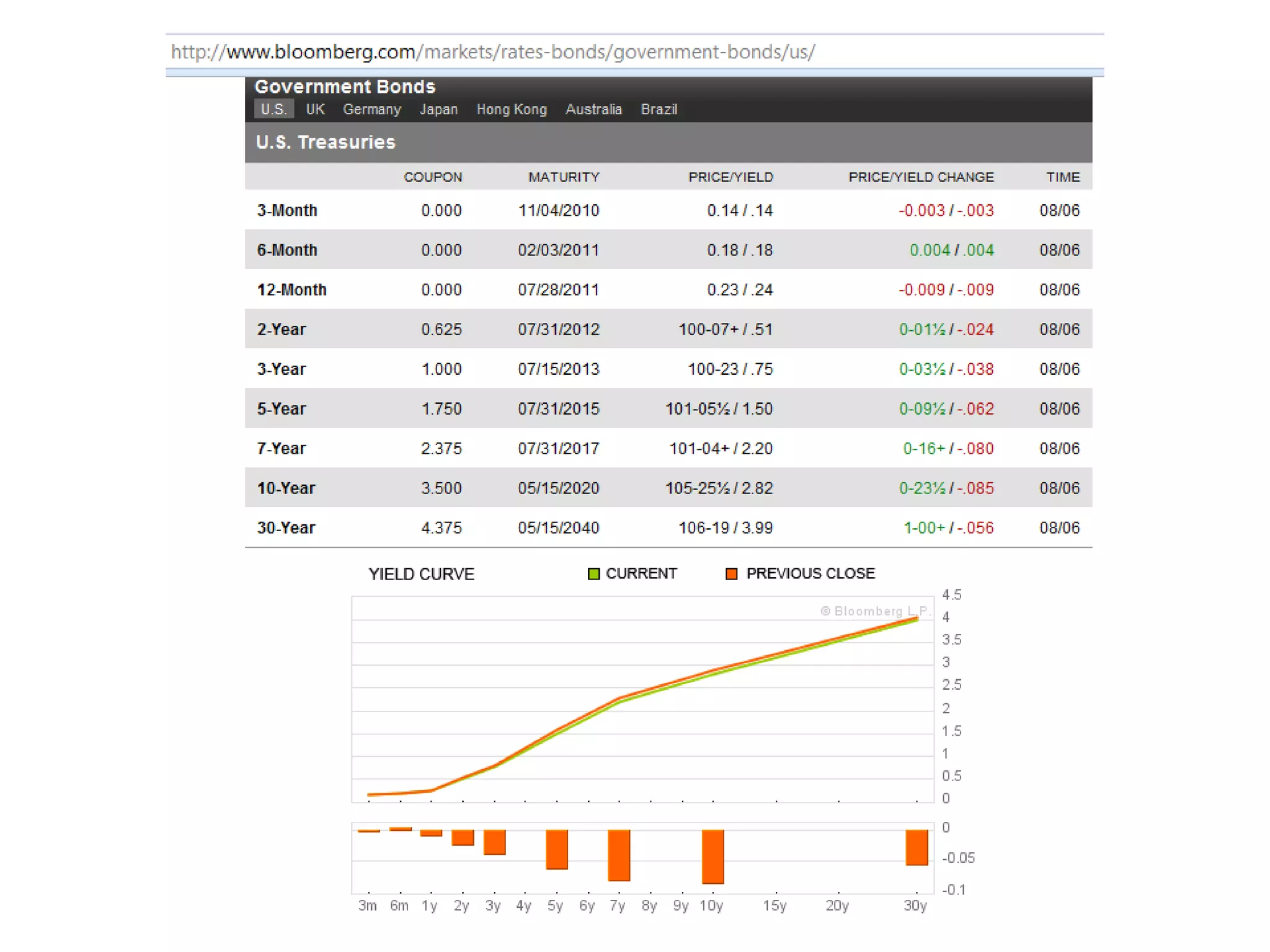The width and height of the screenshot is (1270, 952).
Task: Click the green CURRENT legend swatch
Action: tap(593, 574)
